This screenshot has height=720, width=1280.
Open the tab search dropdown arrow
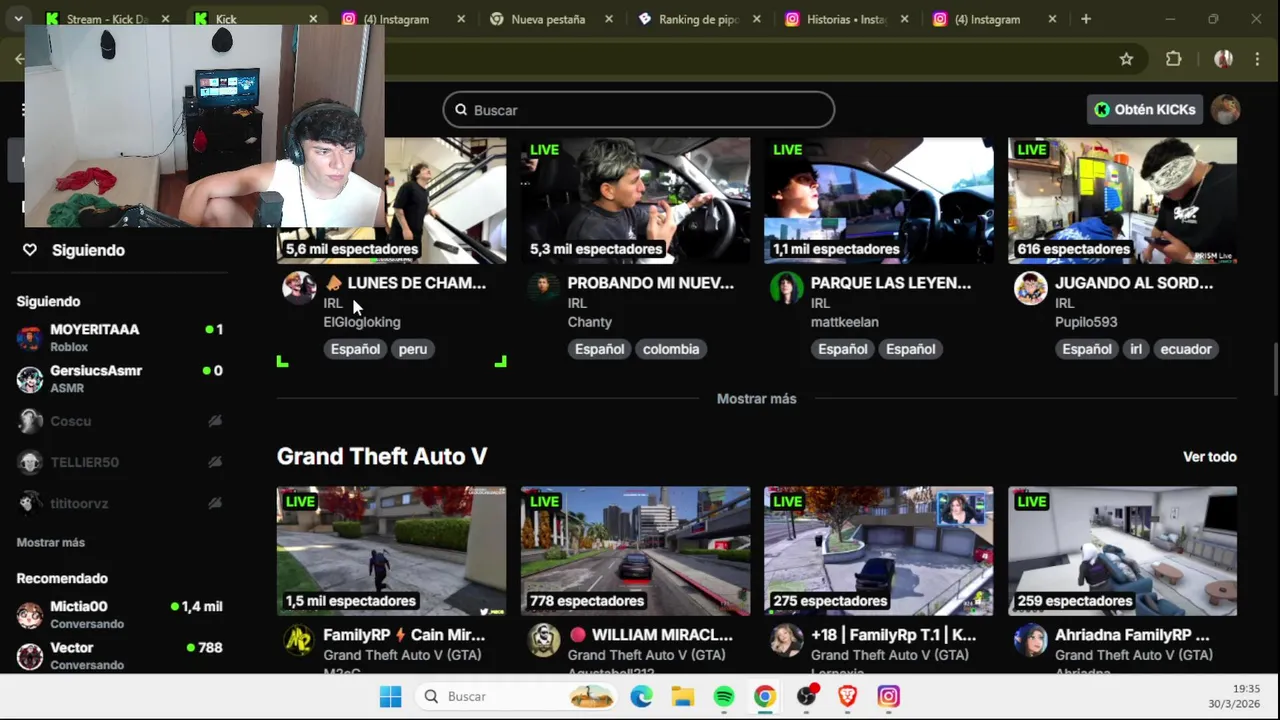point(18,19)
